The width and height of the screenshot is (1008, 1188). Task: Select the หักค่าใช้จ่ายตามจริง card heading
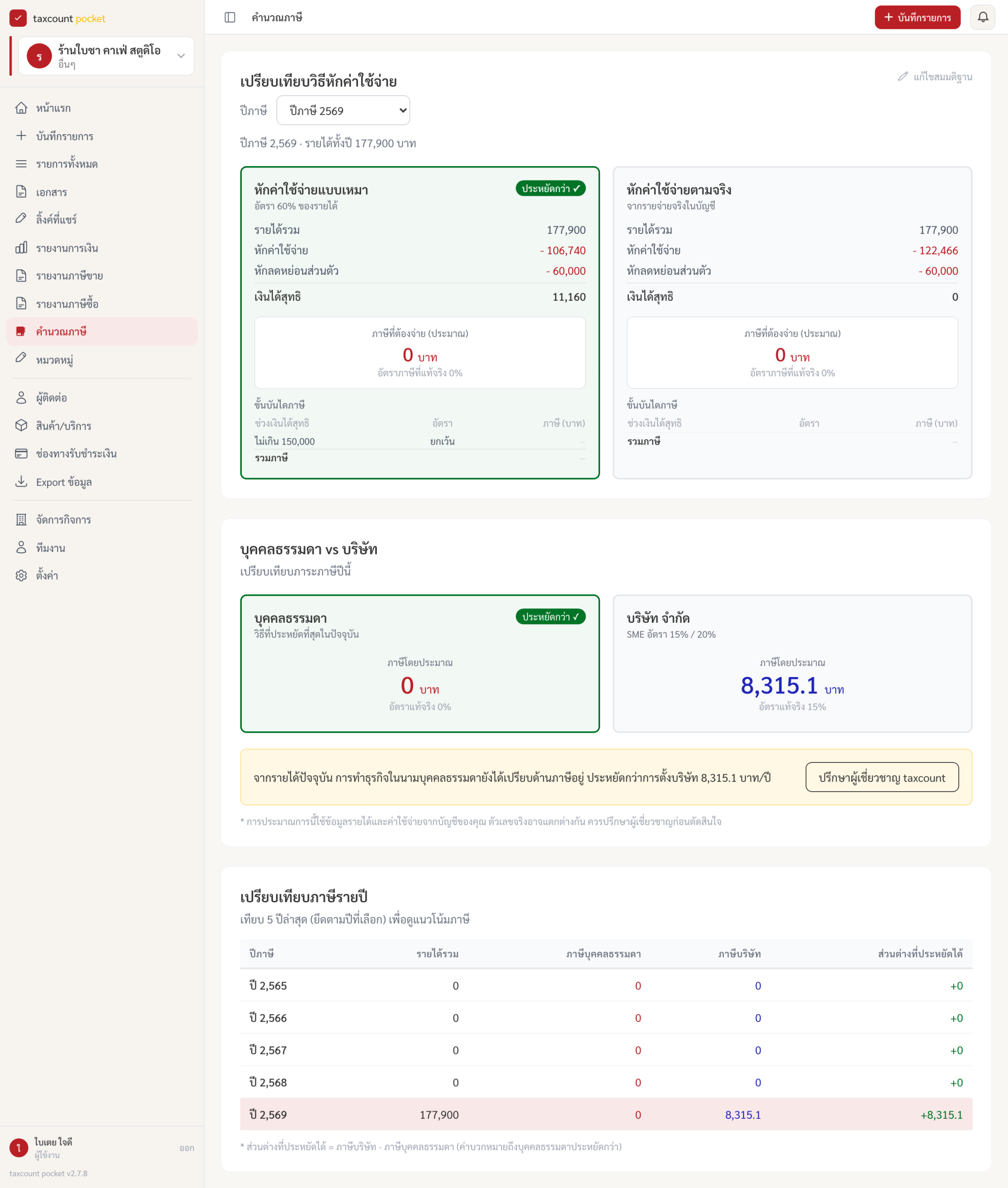pyautogui.click(x=679, y=190)
